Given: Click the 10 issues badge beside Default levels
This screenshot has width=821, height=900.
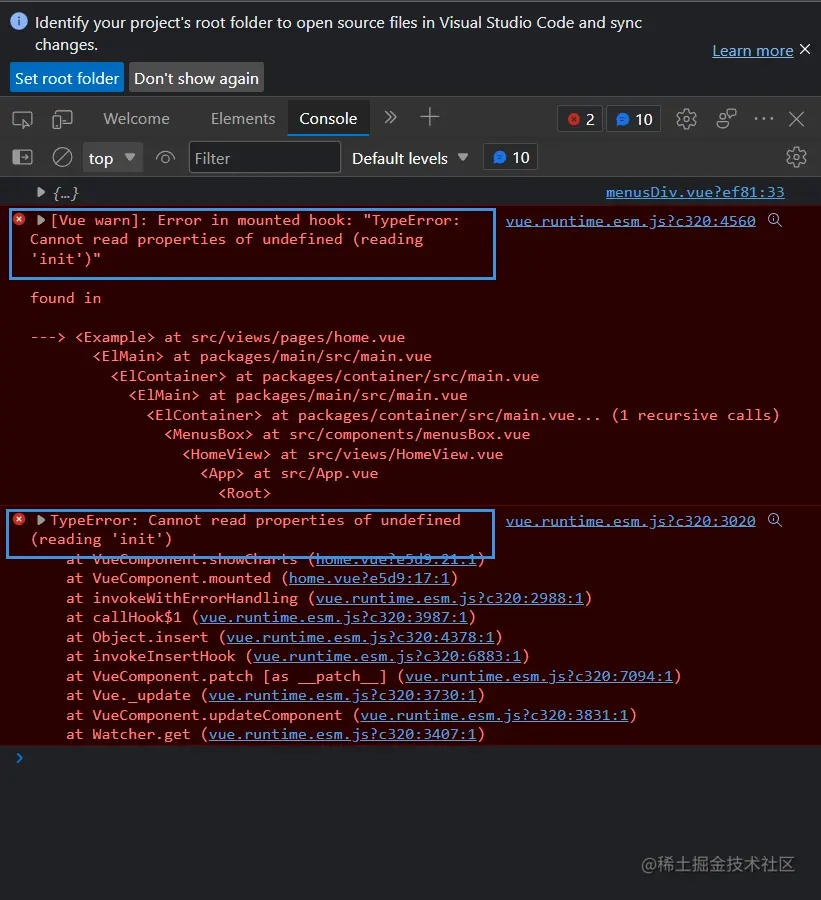Looking at the screenshot, I should click(x=510, y=157).
